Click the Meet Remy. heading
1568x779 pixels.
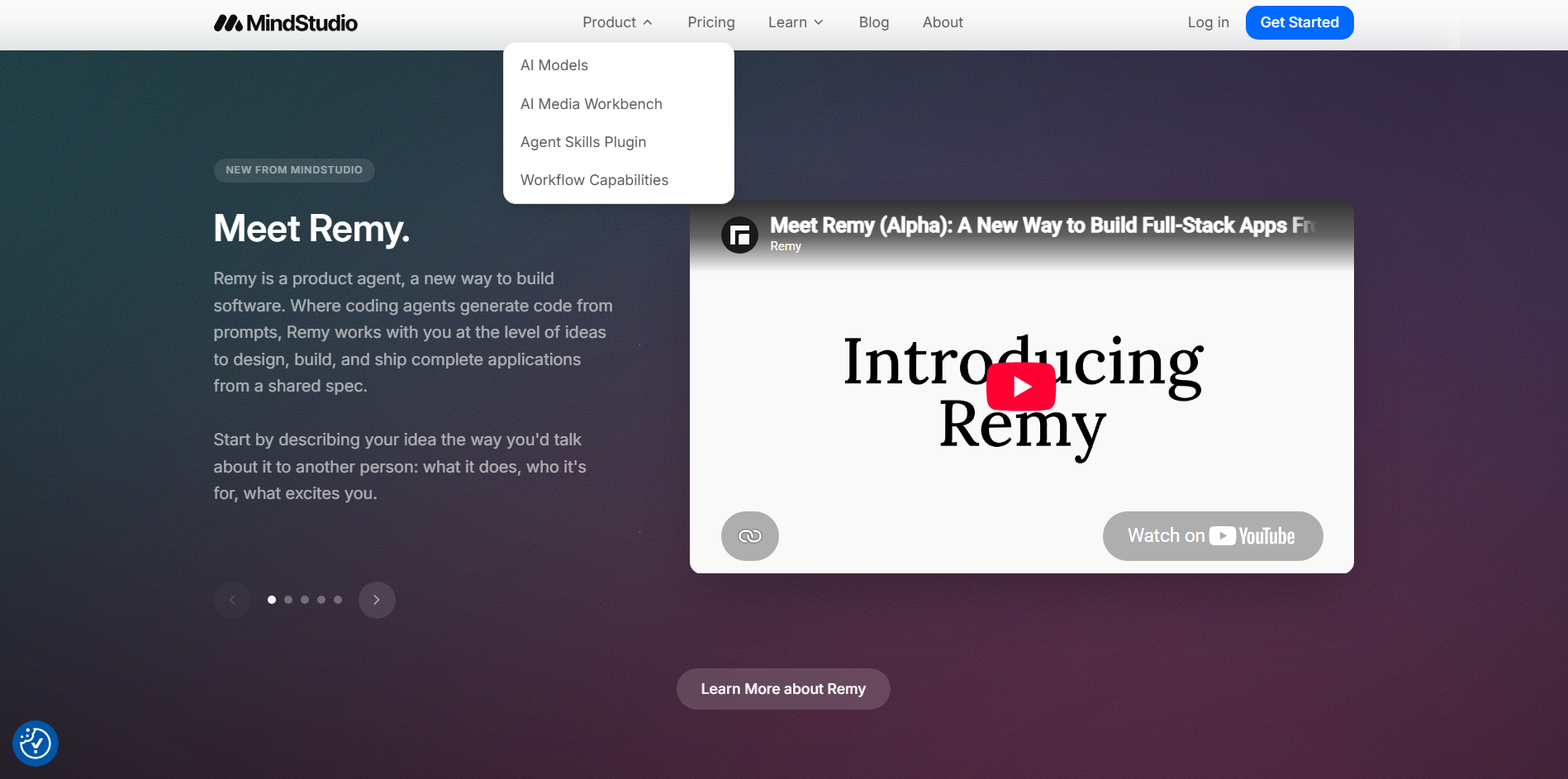pos(311,228)
